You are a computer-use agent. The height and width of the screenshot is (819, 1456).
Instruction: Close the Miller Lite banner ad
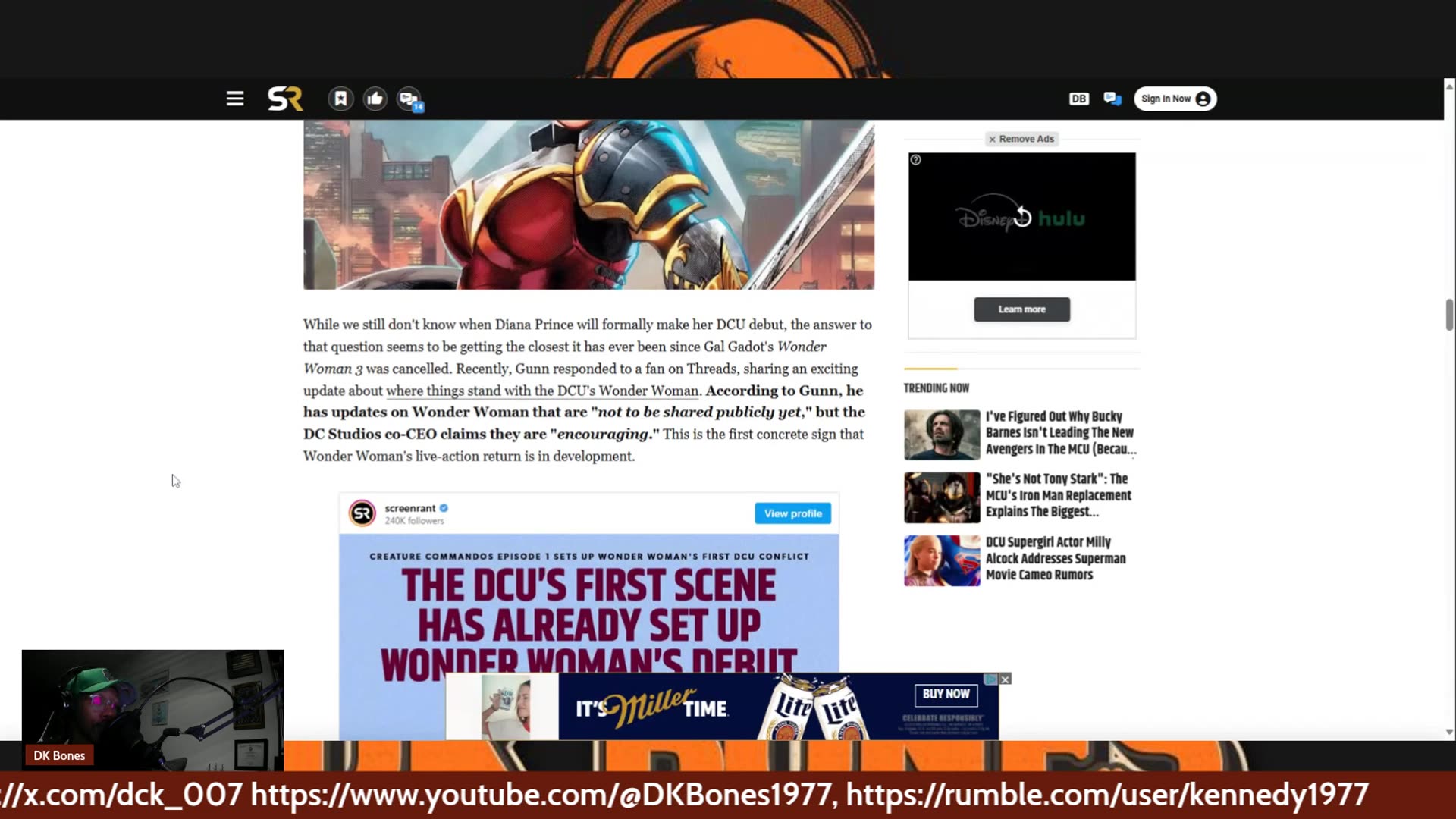pos(1005,679)
